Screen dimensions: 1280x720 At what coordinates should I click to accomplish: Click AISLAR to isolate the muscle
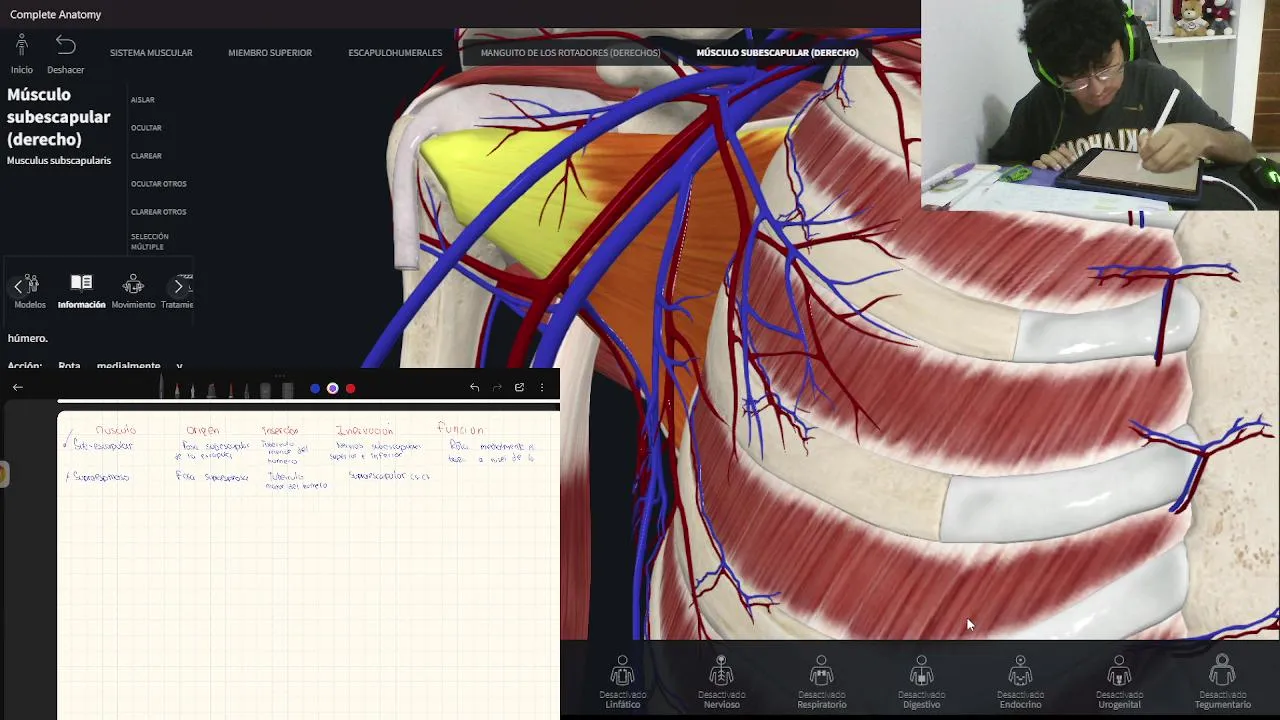(143, 100)
